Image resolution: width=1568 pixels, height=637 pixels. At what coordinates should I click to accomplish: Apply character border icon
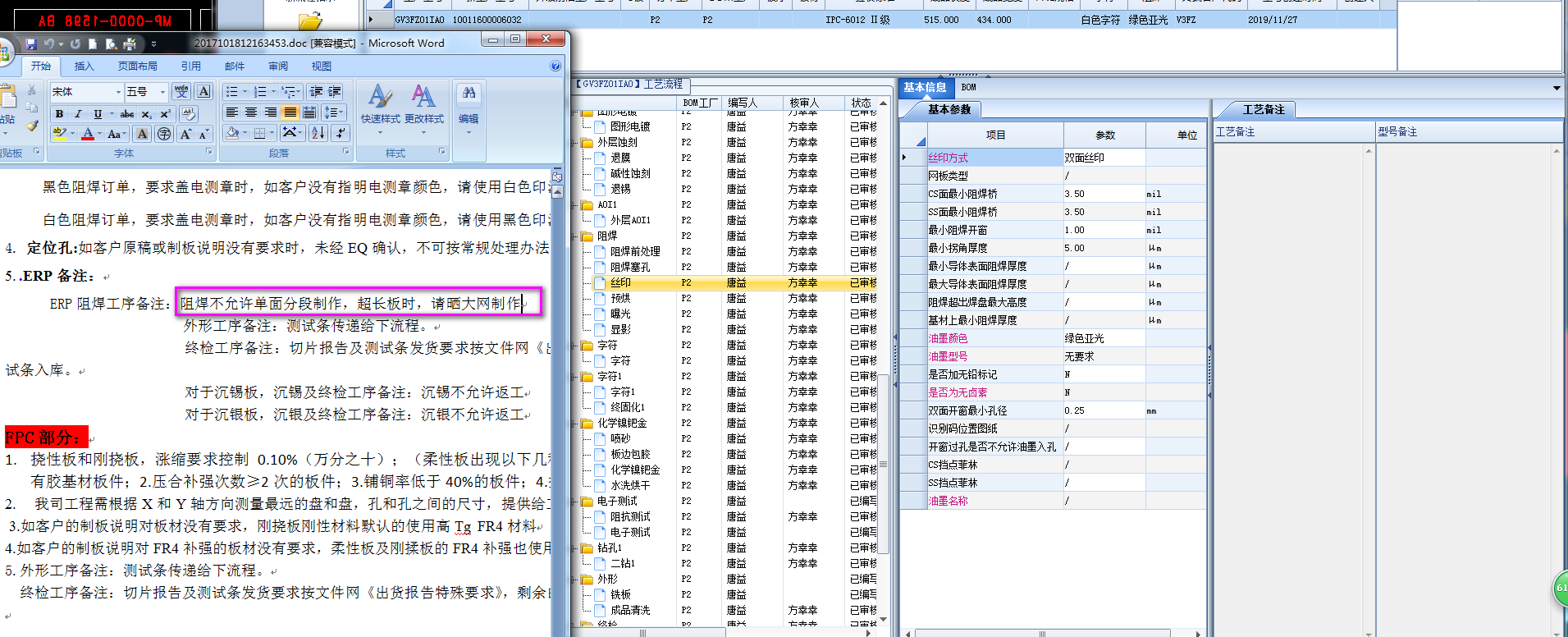coord(204,91)
